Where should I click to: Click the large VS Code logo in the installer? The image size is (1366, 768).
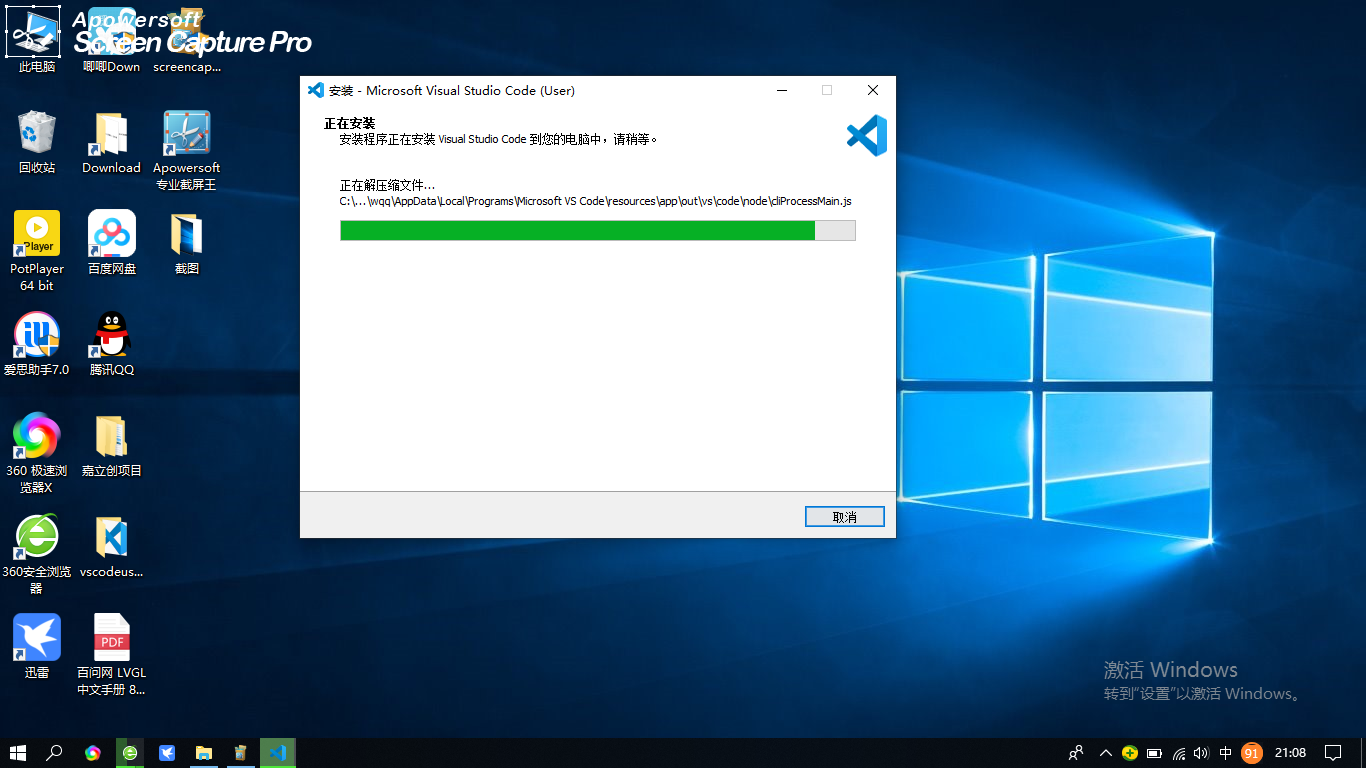pos(866,135)
